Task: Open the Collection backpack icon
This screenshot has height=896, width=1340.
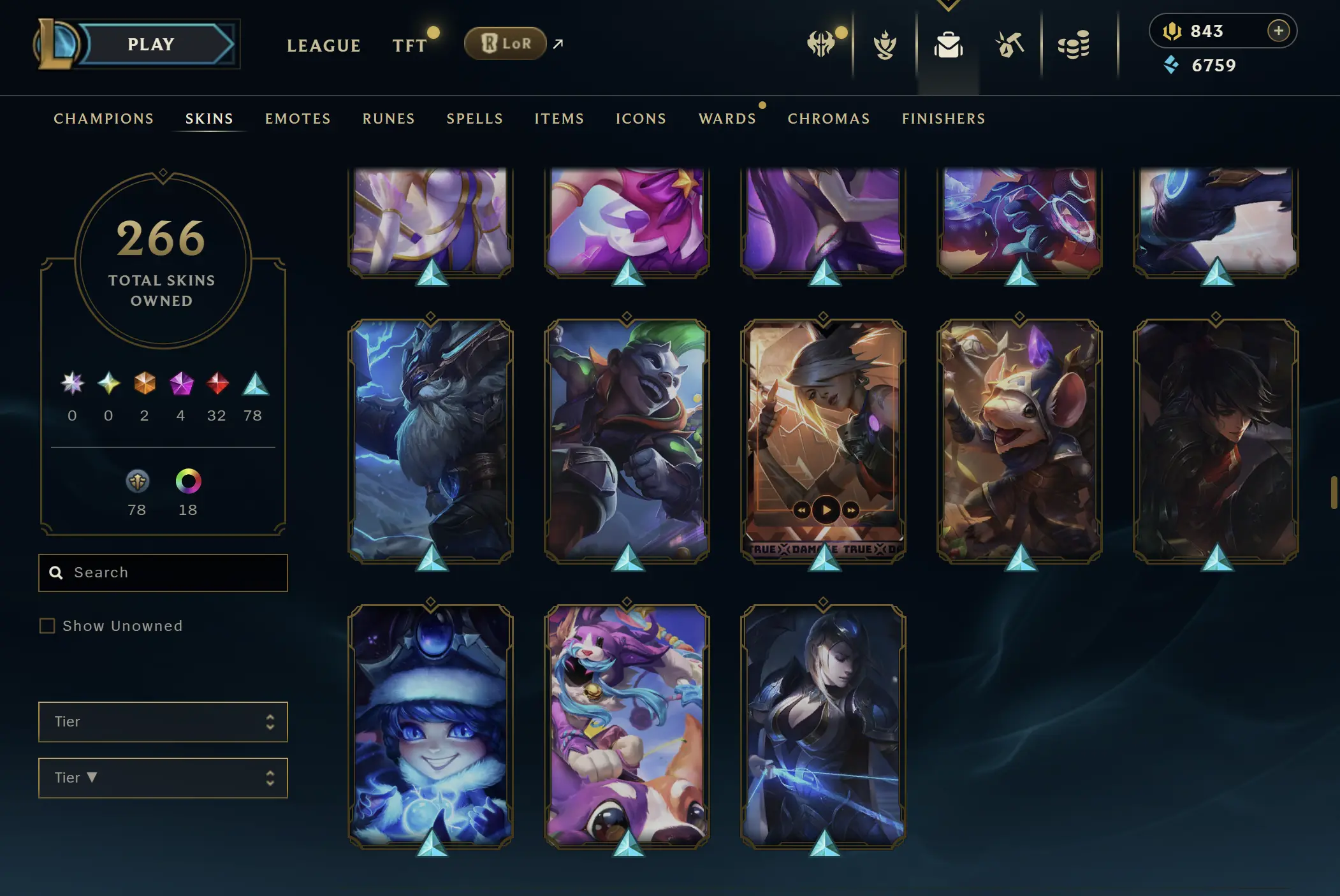Action: point(949,45)
